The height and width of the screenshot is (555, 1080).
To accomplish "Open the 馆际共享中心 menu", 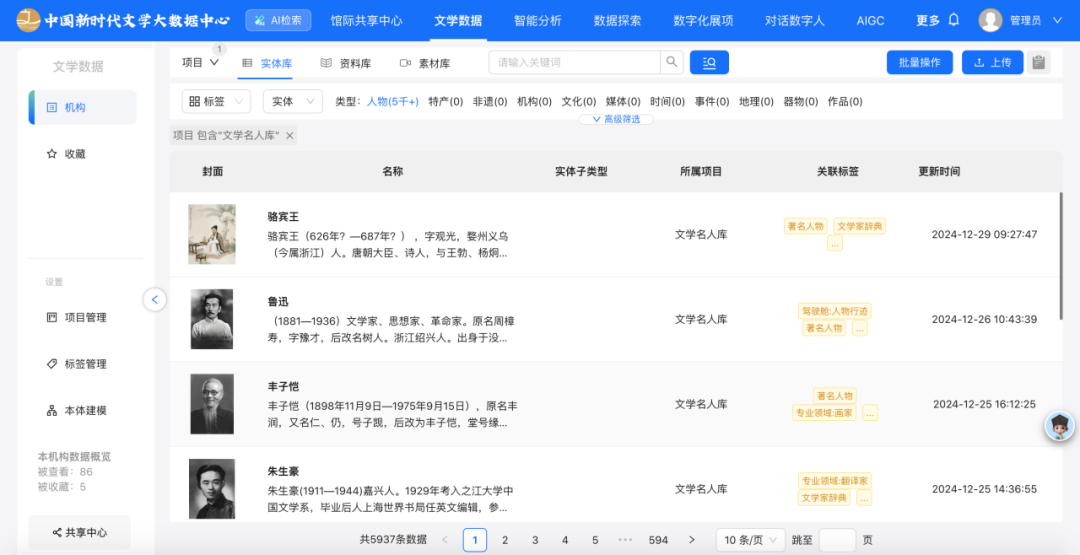I will tap(366, 21).
